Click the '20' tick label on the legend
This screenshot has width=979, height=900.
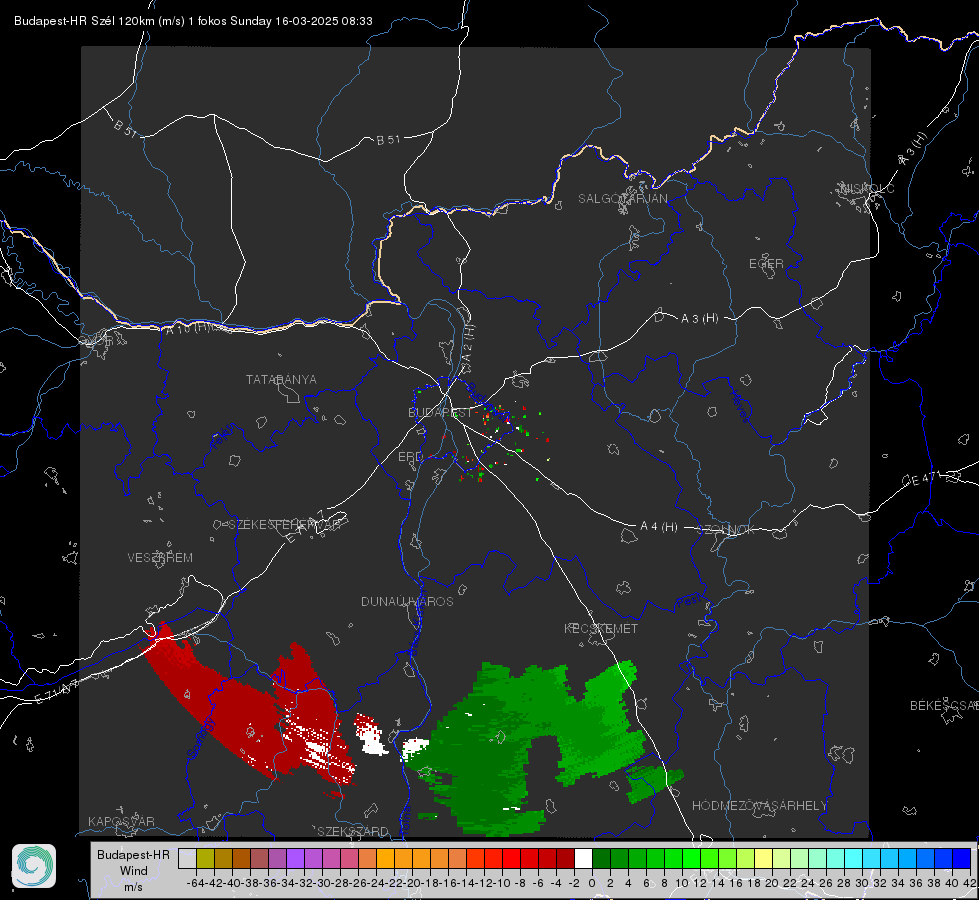click(772, 883)
